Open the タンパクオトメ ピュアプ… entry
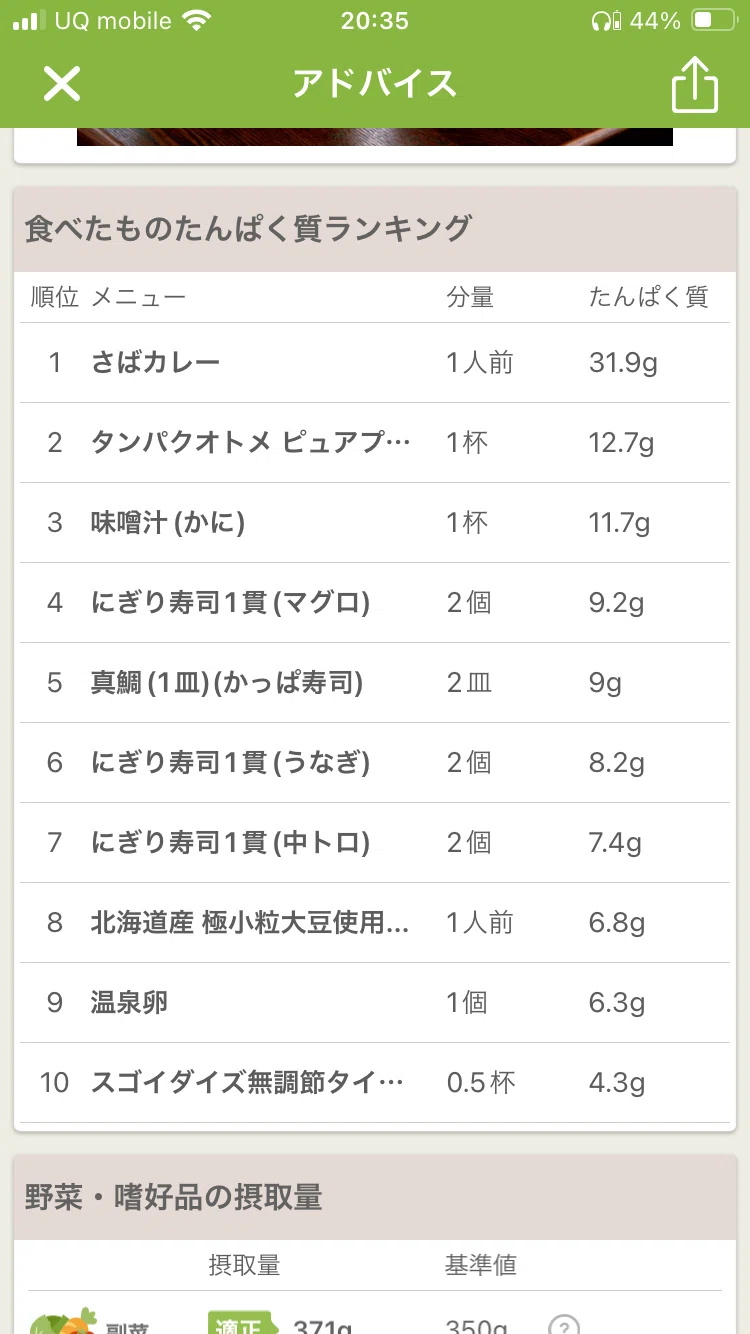 tap(375, 442)
